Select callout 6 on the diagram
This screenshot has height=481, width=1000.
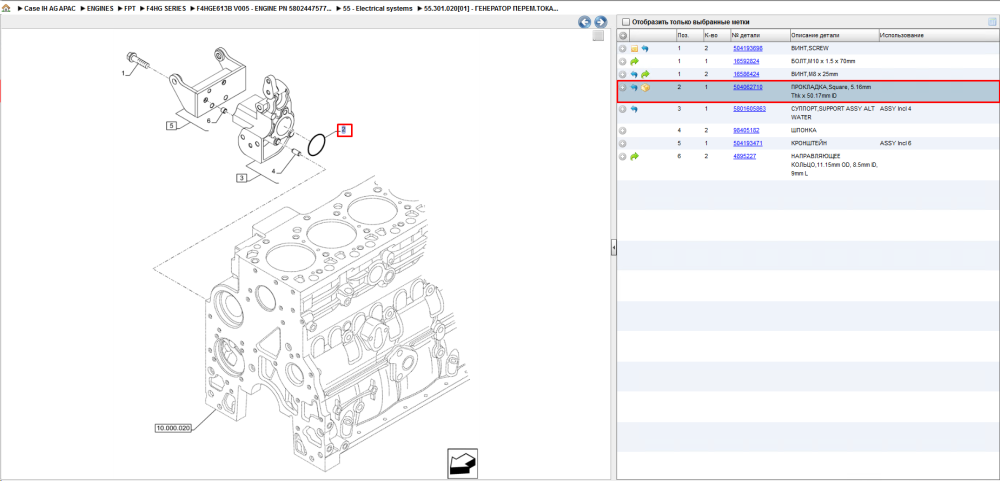[x=208, y=121]
